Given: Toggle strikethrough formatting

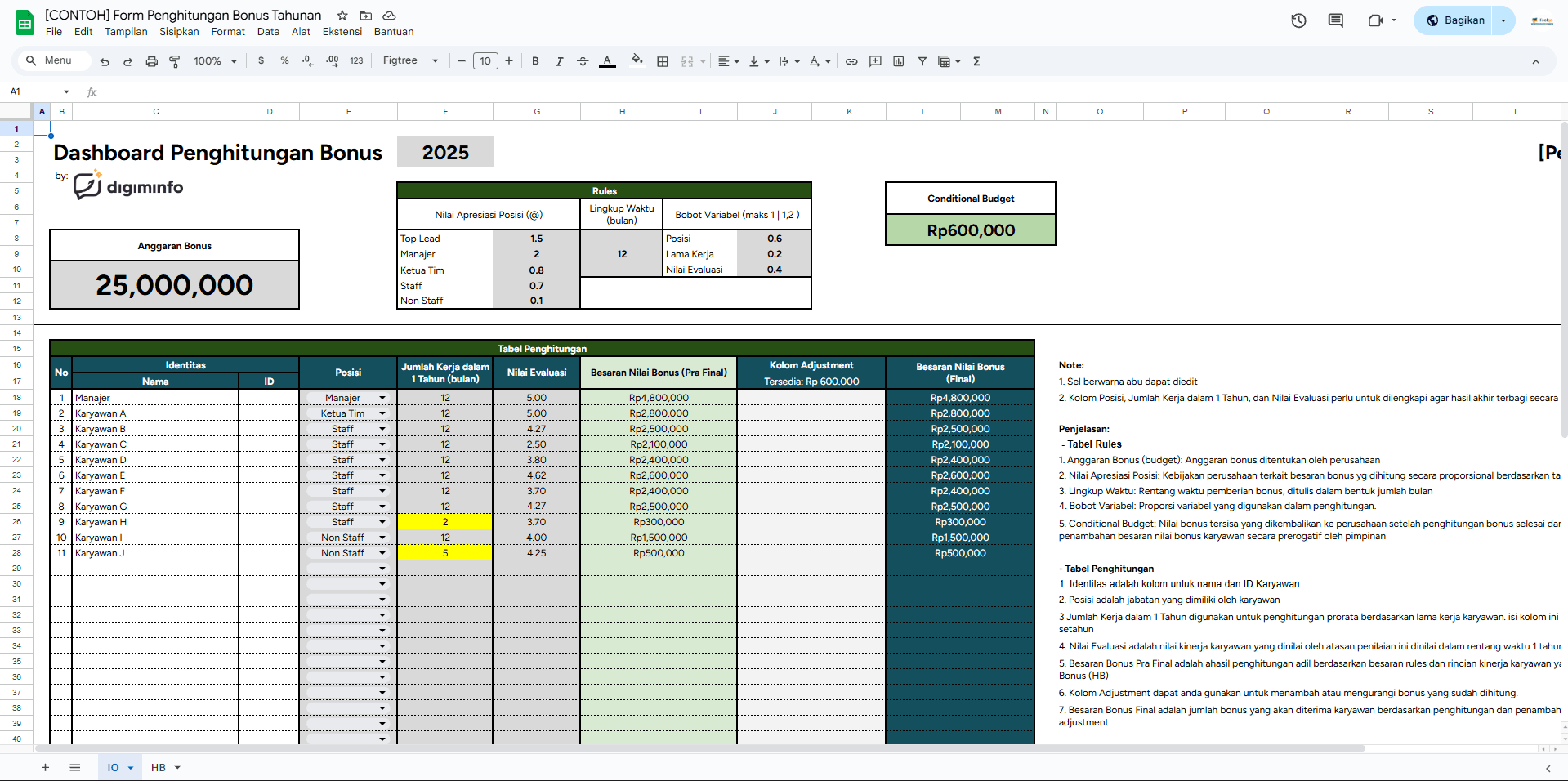Looking at the screenshot, I should (583, 61).
